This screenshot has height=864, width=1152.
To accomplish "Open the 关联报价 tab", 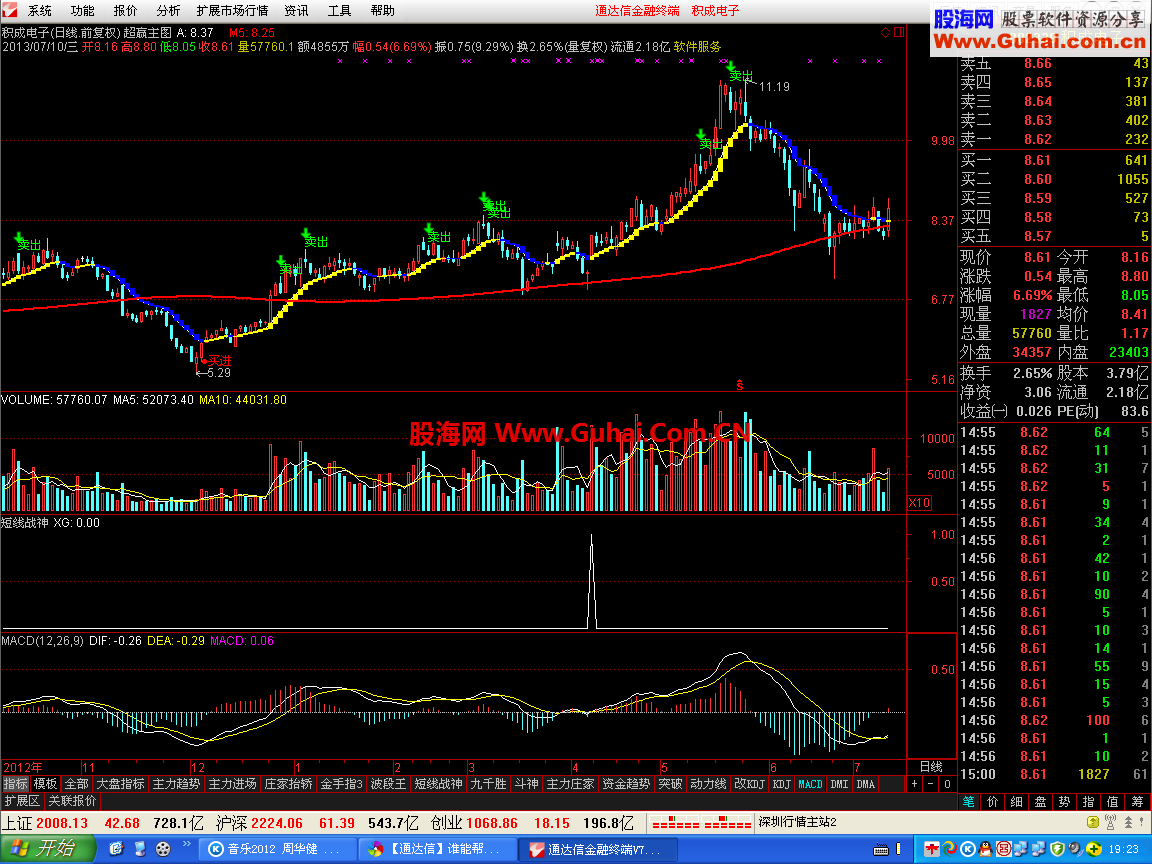I will 73,801.
